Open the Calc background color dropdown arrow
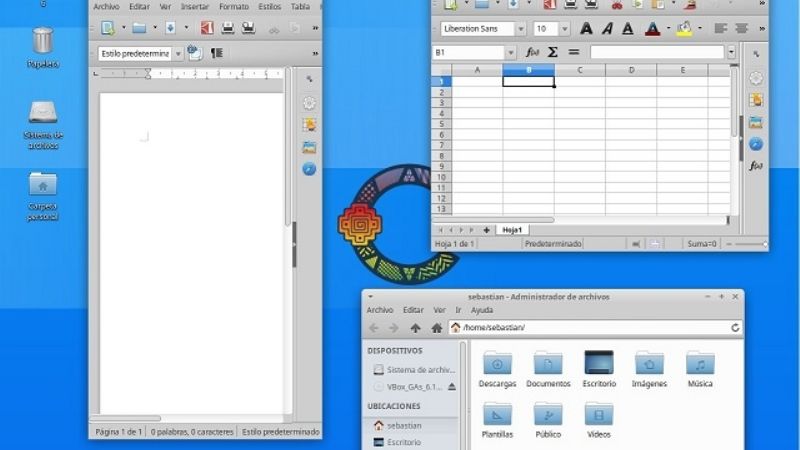This screenshot has height=450, width=800. (699, 29)
